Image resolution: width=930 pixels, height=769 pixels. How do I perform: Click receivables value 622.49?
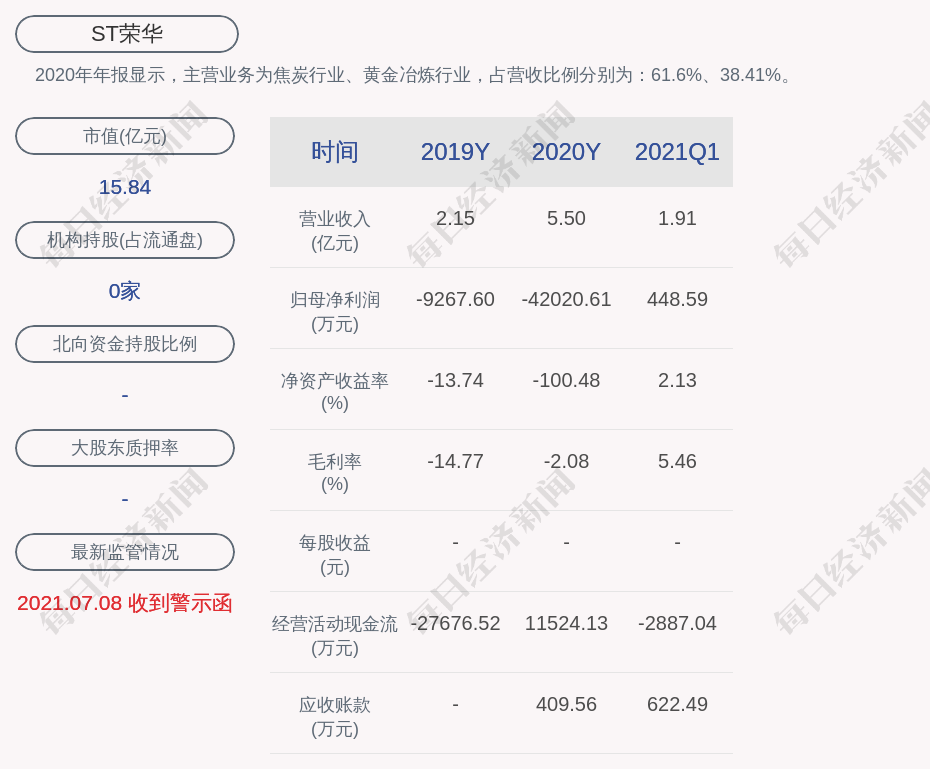[x=677, y=704]
